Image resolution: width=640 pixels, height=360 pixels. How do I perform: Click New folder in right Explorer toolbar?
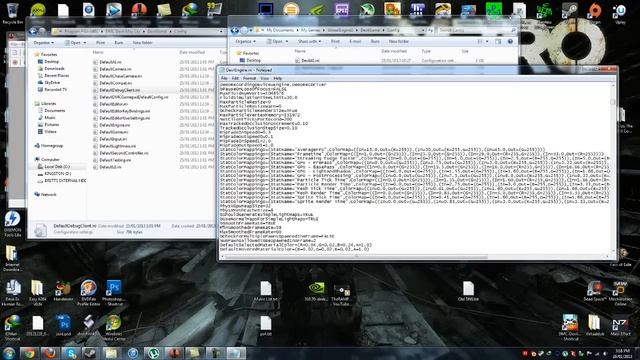point(399,41)
